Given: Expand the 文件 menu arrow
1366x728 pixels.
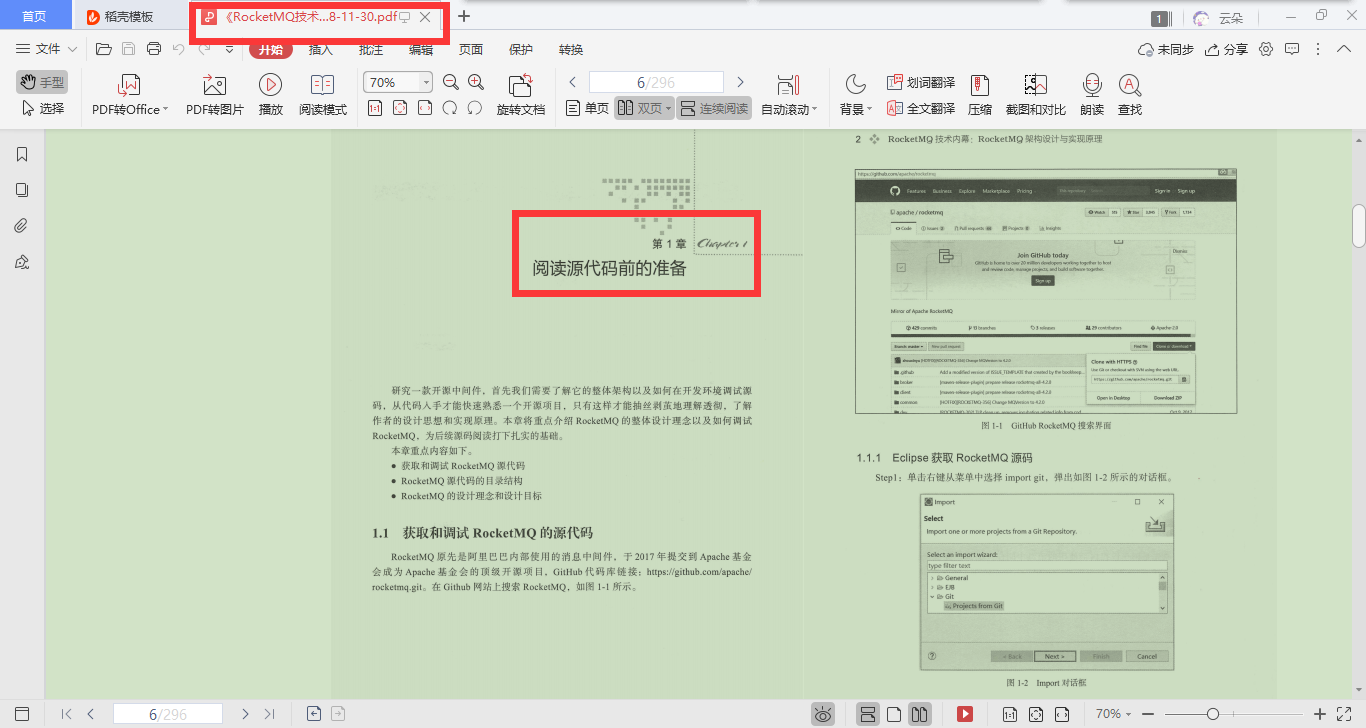Looking at the screenshot, I should click(x=72, y=49).
